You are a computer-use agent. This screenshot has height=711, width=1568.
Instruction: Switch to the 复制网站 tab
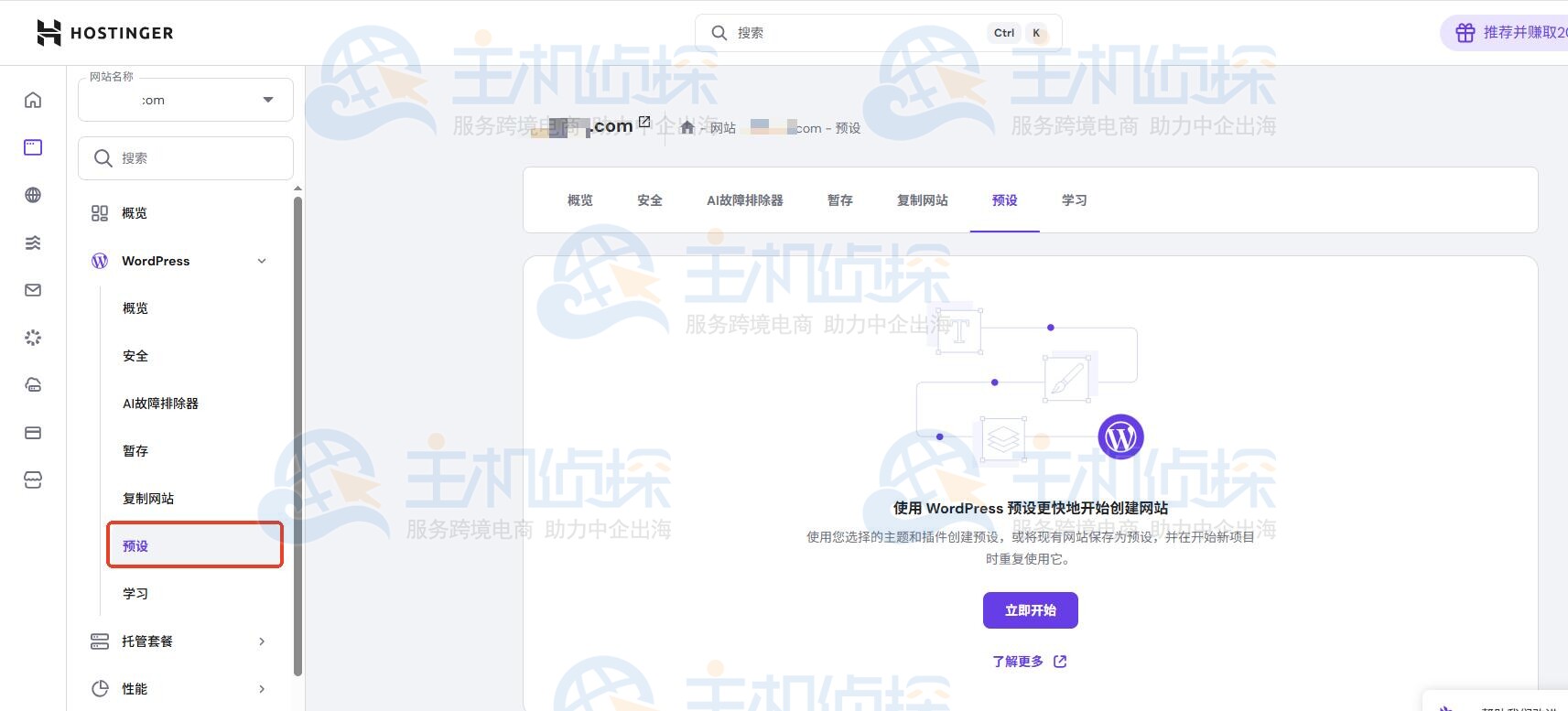(x=922, y=200)
